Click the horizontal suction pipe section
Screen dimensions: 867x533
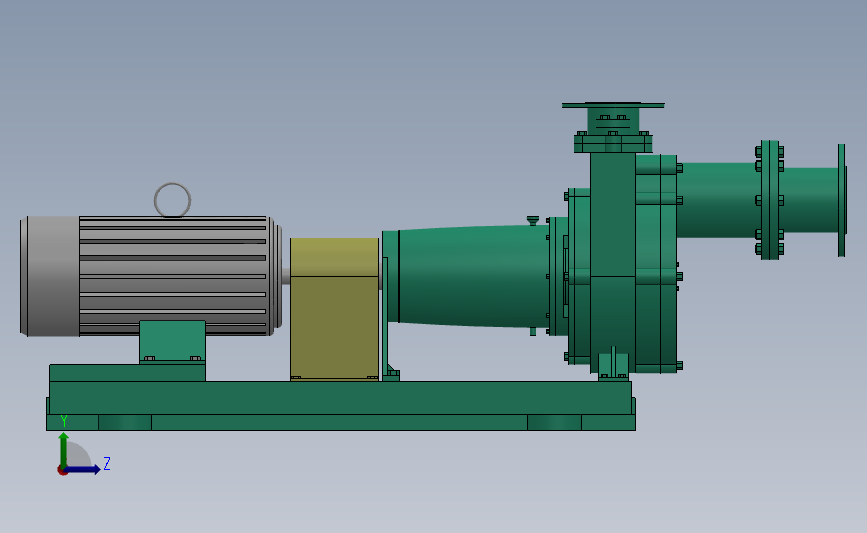pyautogui.click(x=719, y=200)
